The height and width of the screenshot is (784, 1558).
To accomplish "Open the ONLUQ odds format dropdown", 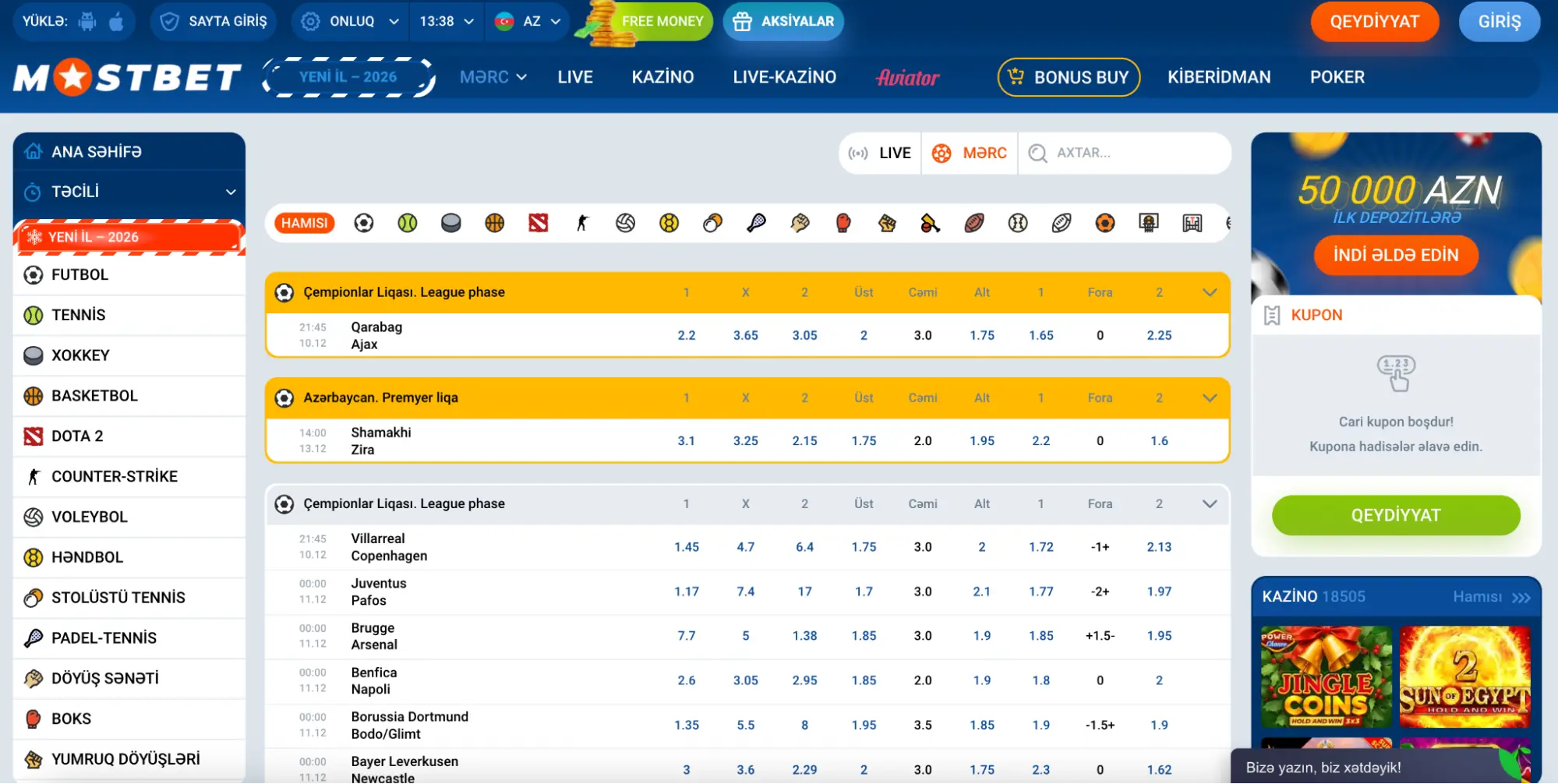I will (x=350, y=21).
